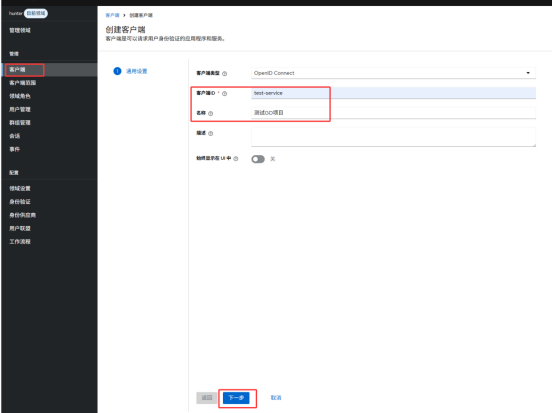
Task: Go to 用户管理 in the sidebar
Action: coord(20,109)
